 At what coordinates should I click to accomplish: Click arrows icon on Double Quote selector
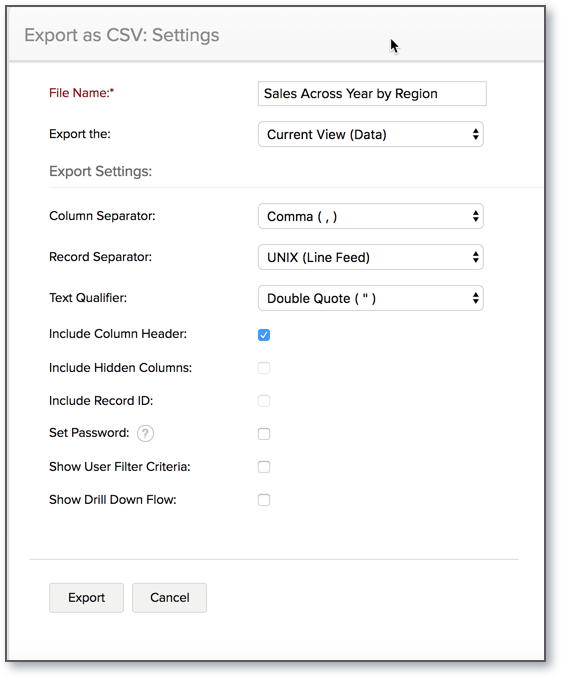coord(475,298)
